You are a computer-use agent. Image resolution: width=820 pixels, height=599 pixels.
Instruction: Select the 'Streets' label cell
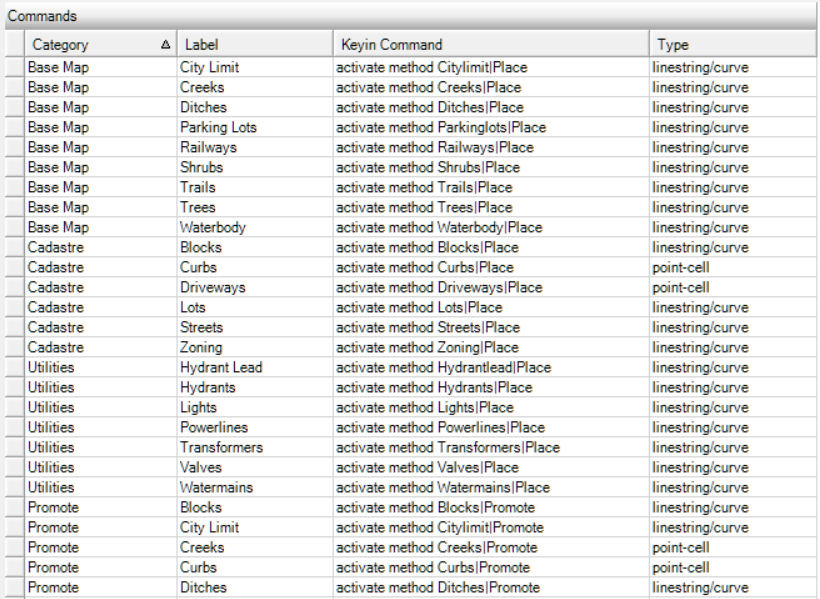pos(255,327)
